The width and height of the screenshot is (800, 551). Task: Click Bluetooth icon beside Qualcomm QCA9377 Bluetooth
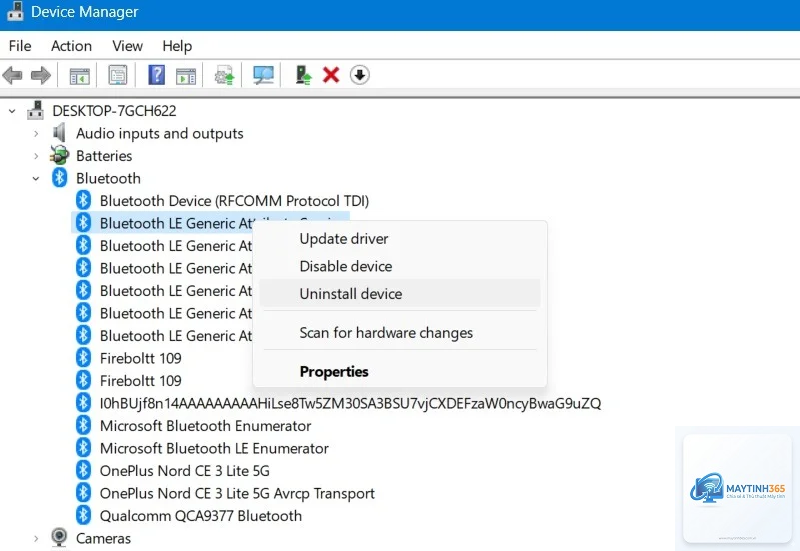click(x=83, y=515)
